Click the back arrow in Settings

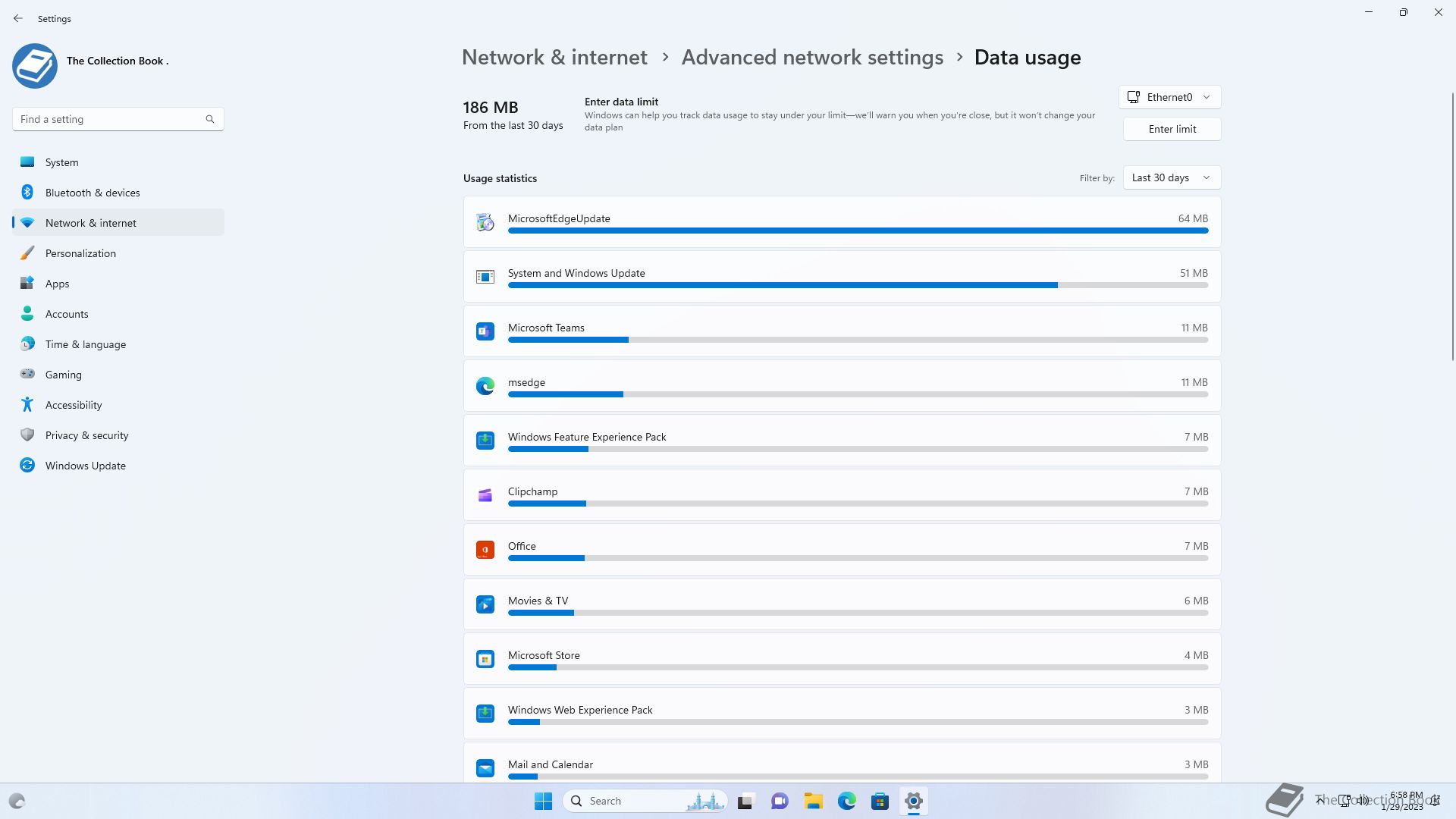point(18,18)
